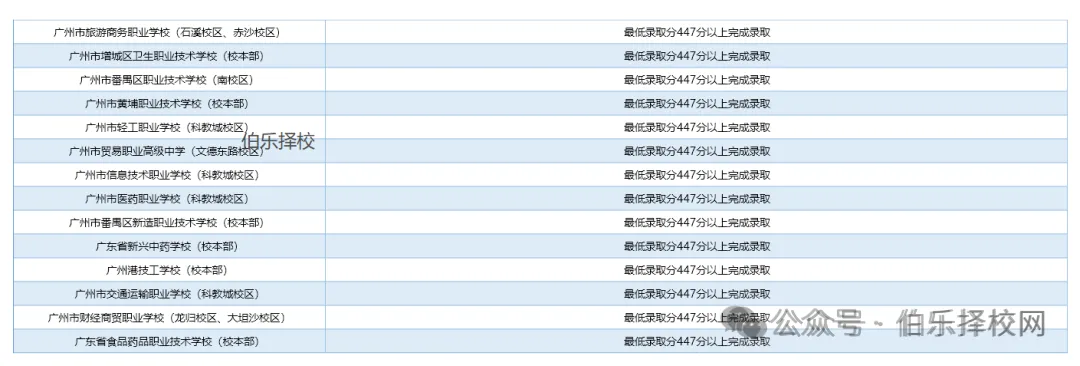Click 最低录取分447分 cell for 信息技术职业学校
The image size is (1080, 366).
696,175
